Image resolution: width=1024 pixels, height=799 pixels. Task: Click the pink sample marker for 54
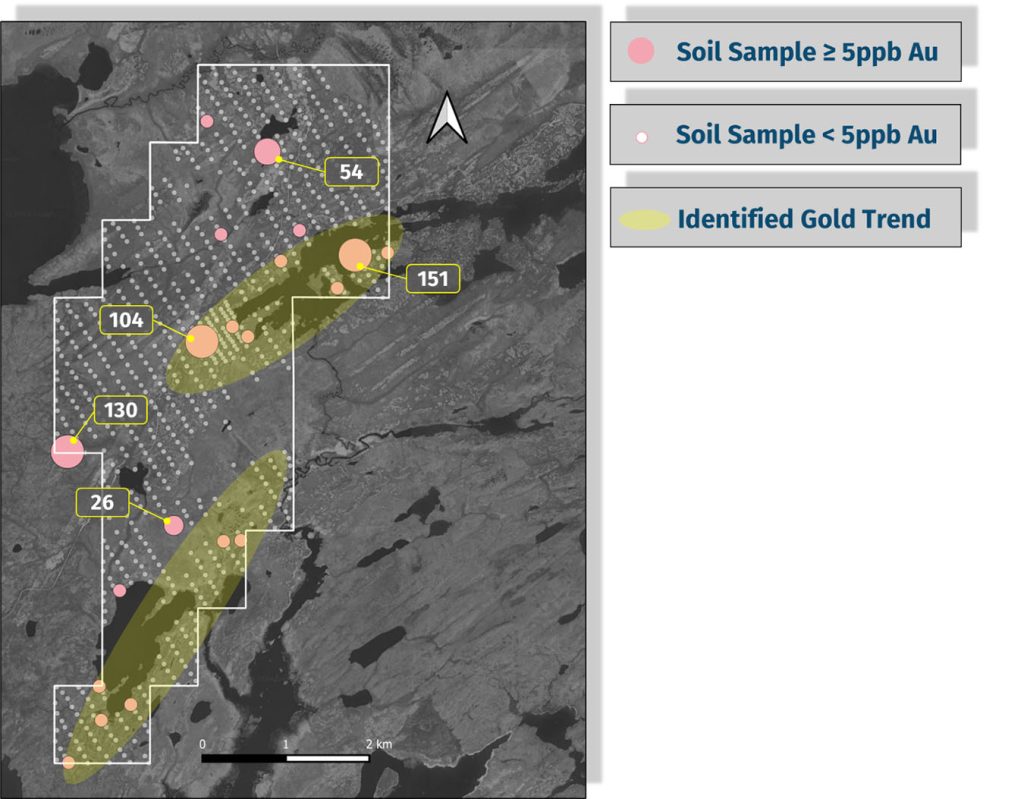pyautogui.click(x=267, y=152)
